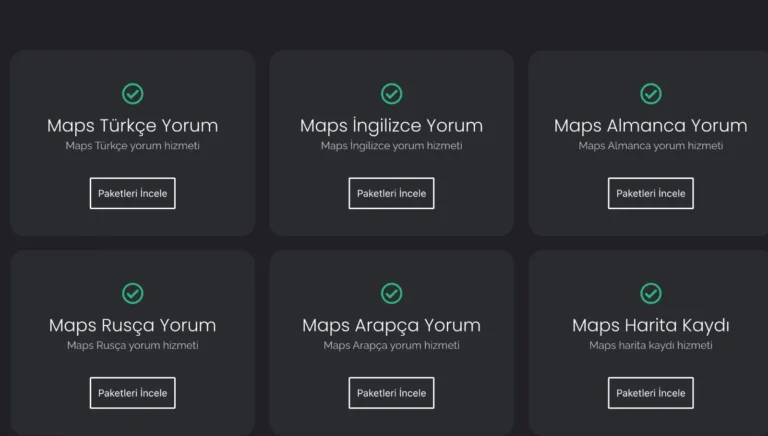Open Paketleri İncele for Maps İngilizce Yorum
The width and height of the screenshot is (768, 436).
(x=391, y=193)
